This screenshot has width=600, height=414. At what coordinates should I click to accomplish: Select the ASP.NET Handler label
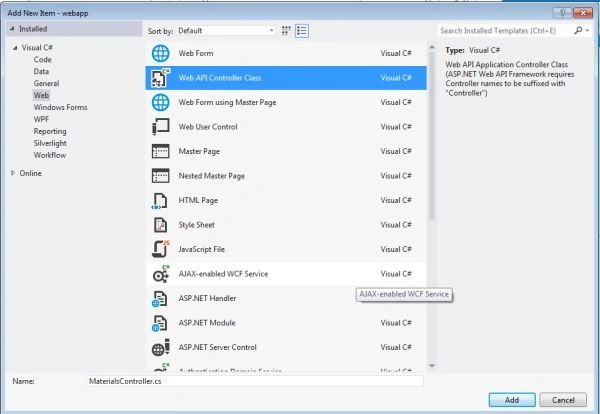[x=207, y=298]
